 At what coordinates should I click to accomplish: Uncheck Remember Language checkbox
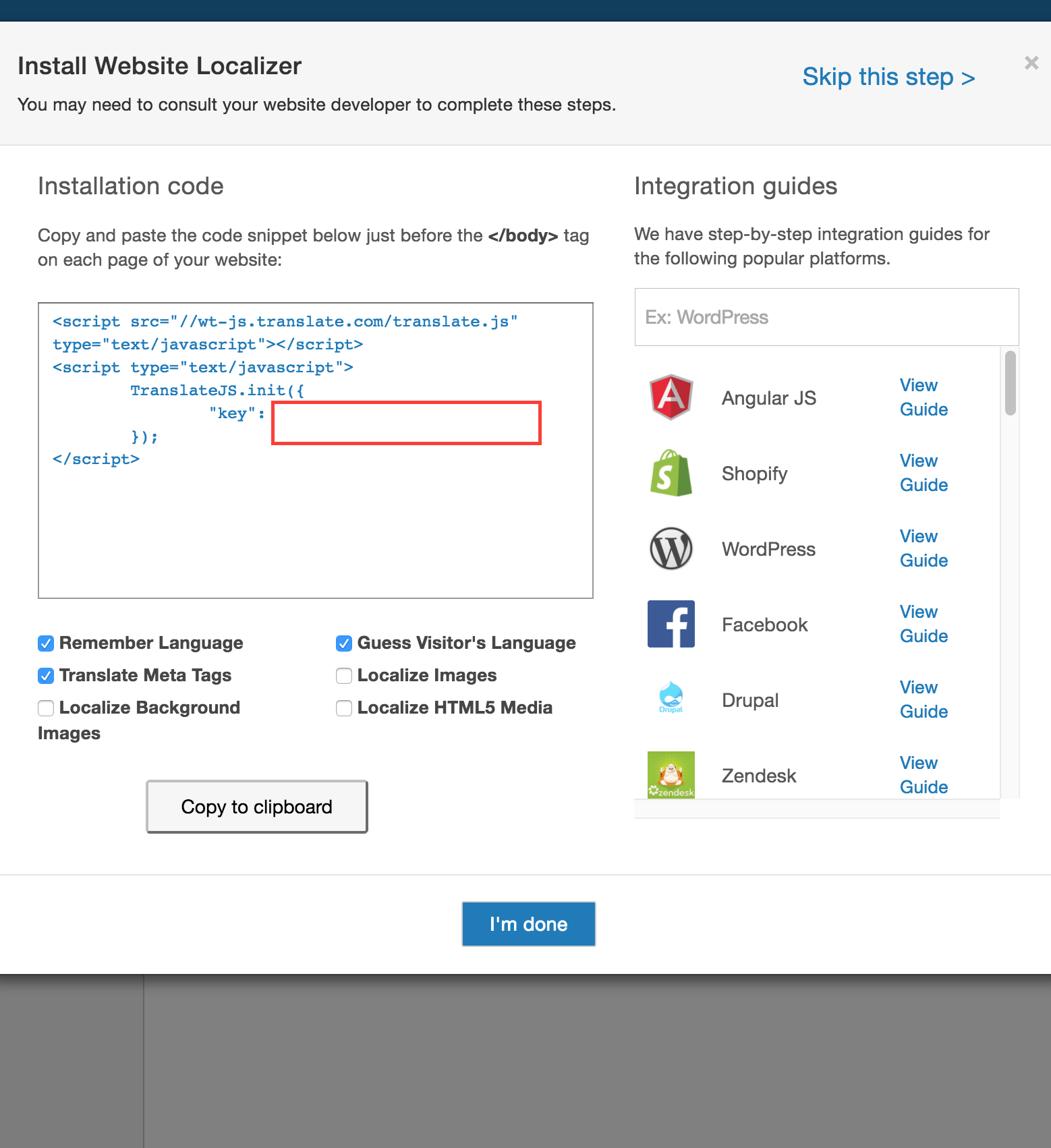[x=46, y=643]
